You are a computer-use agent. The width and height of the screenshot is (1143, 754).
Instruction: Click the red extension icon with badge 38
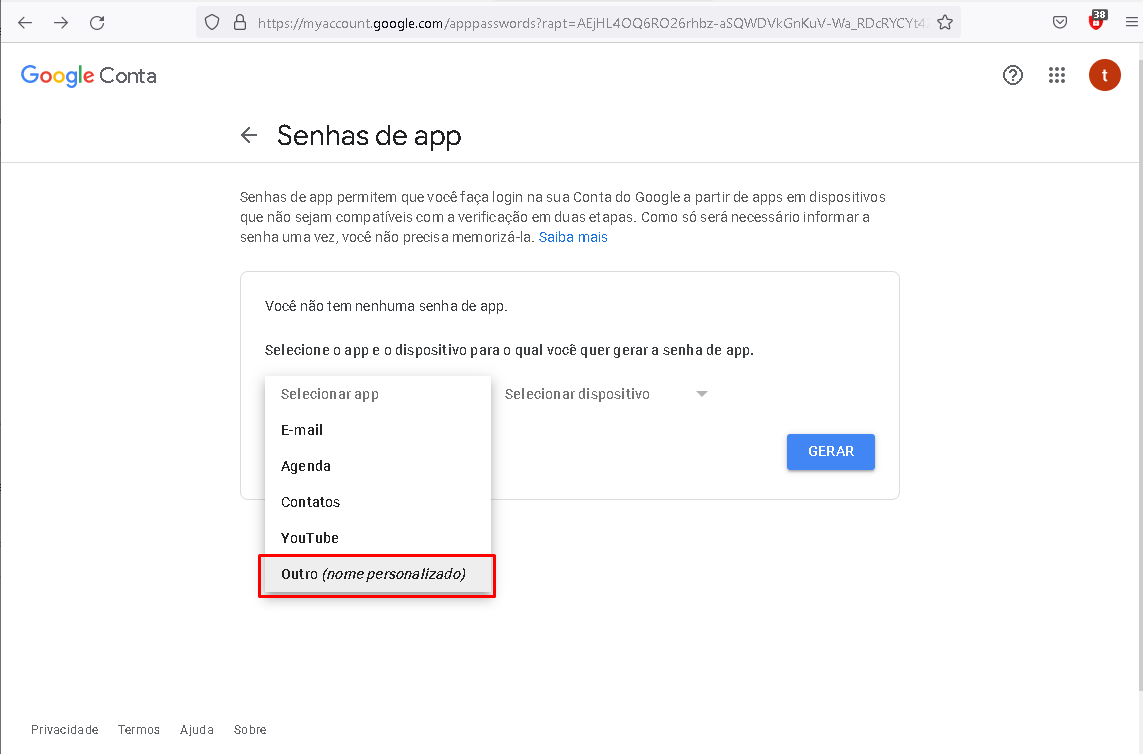click(1096, 20)
